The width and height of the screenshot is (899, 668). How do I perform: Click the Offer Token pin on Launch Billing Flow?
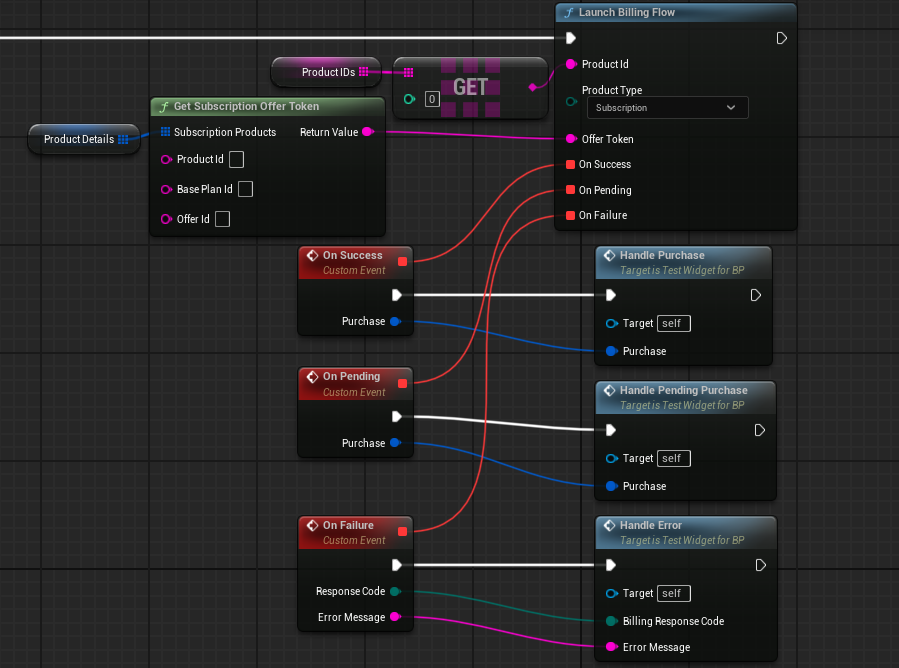pos(571,139)
